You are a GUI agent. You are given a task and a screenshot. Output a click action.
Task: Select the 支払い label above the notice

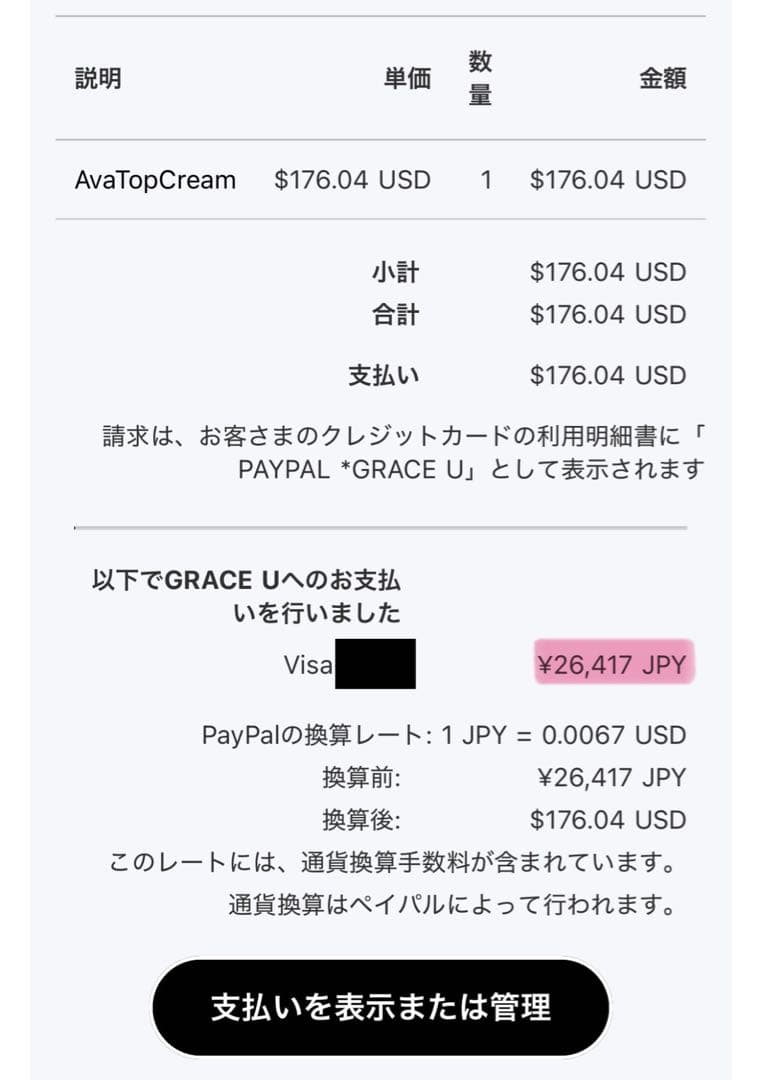(383, 376)
